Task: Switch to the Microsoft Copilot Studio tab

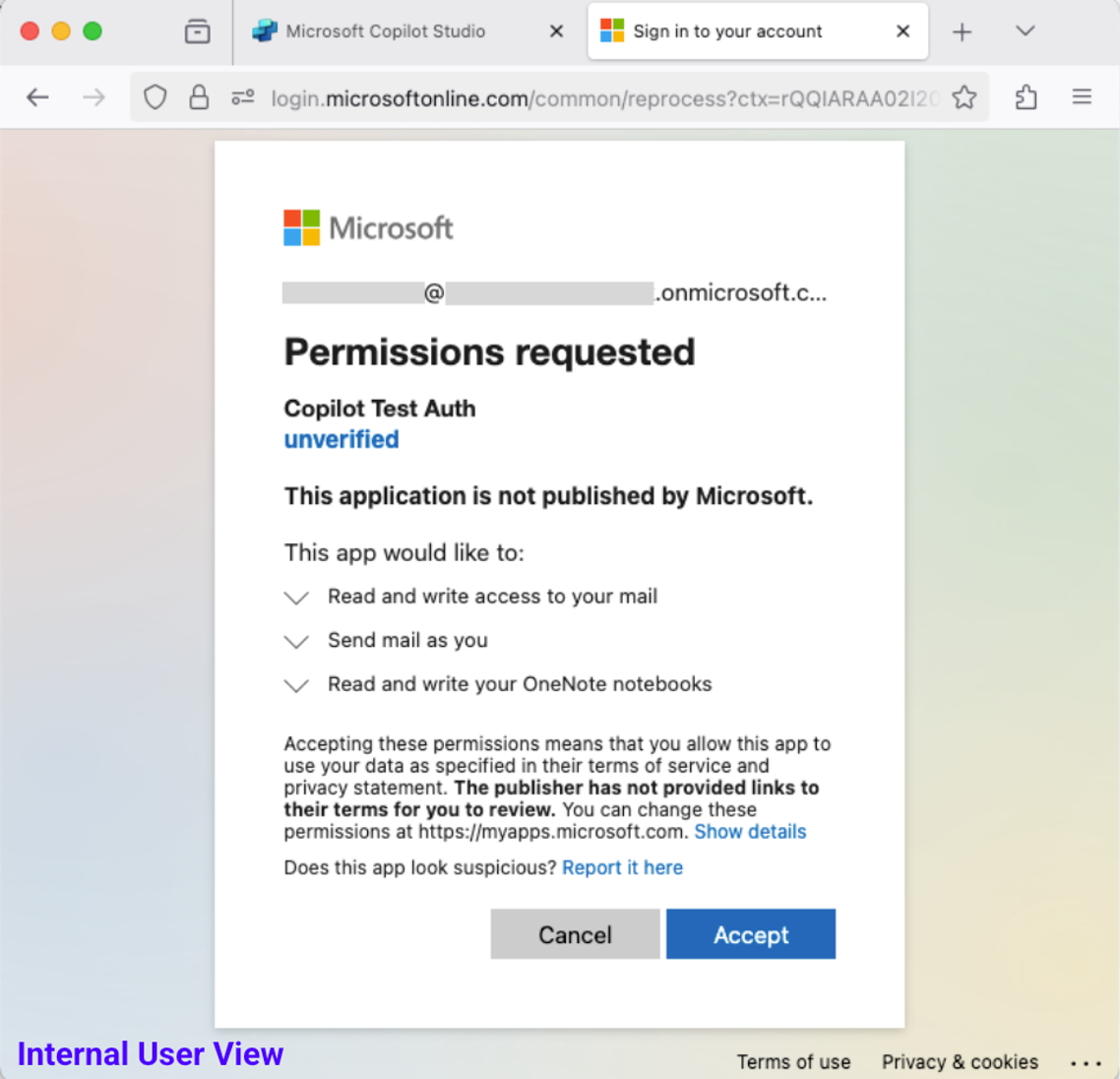Action: (384, 31)
